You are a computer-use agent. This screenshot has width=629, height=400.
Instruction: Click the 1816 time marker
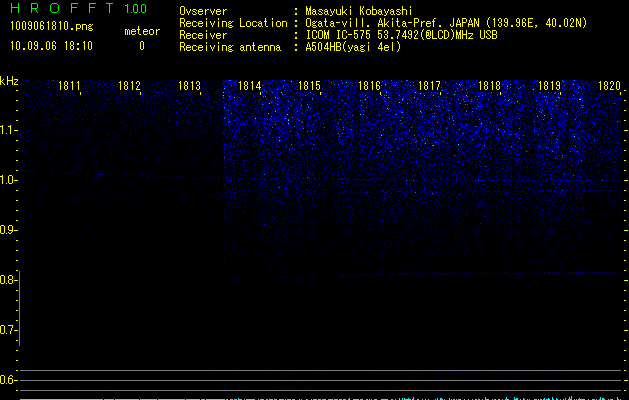[369, 86]
